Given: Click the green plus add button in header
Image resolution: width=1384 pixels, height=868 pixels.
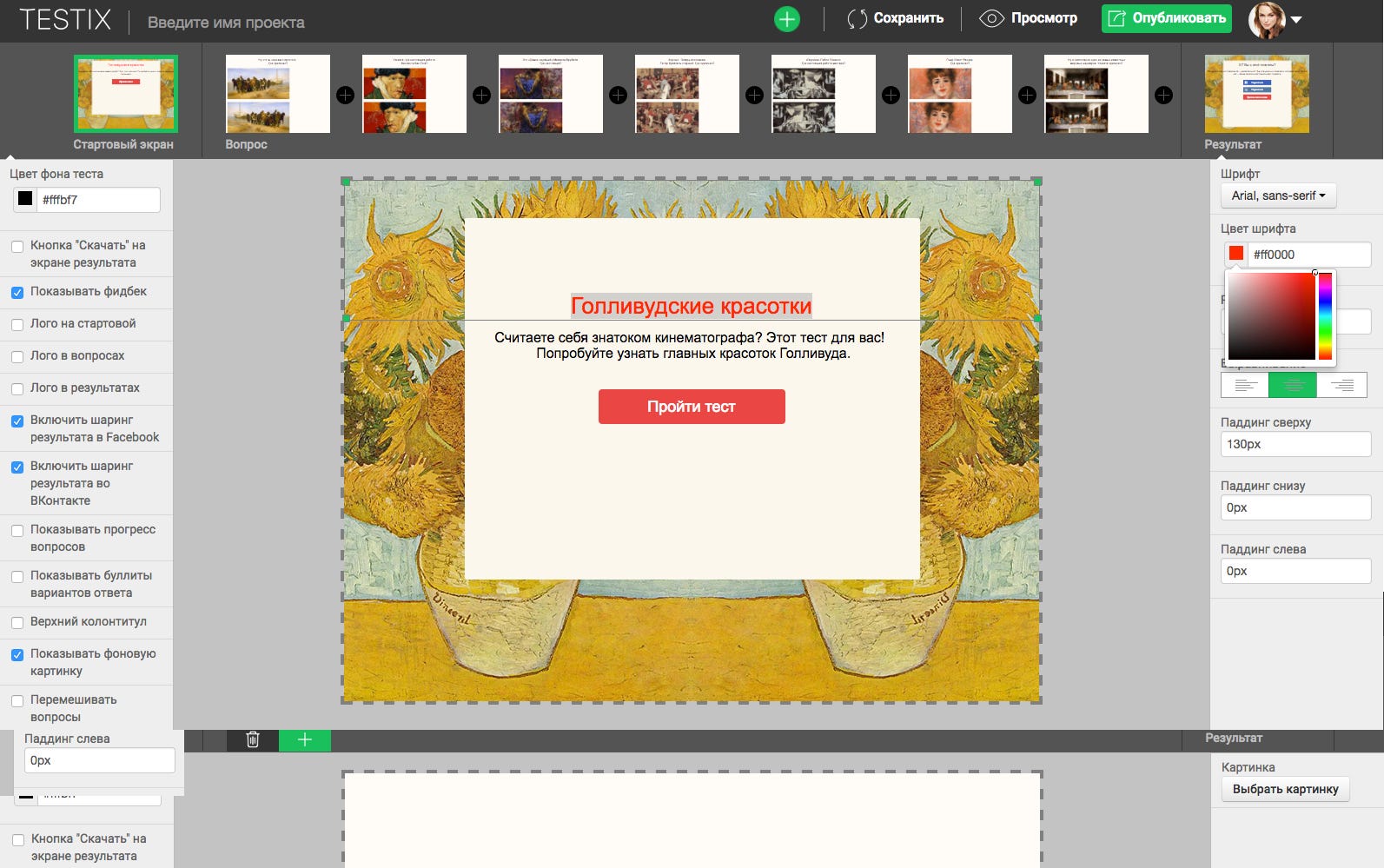Looking at the screenshot, I should pyautogui.click(x=786, y=19).
